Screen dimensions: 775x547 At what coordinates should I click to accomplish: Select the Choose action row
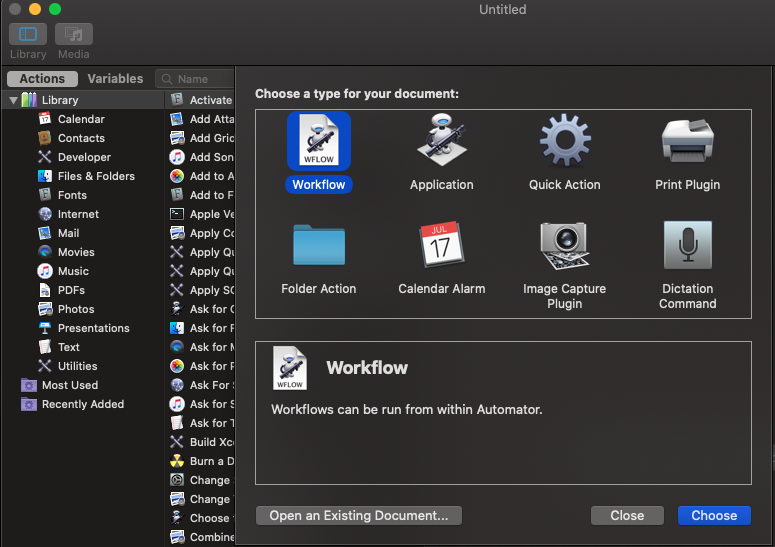click(x=201, y=518)
